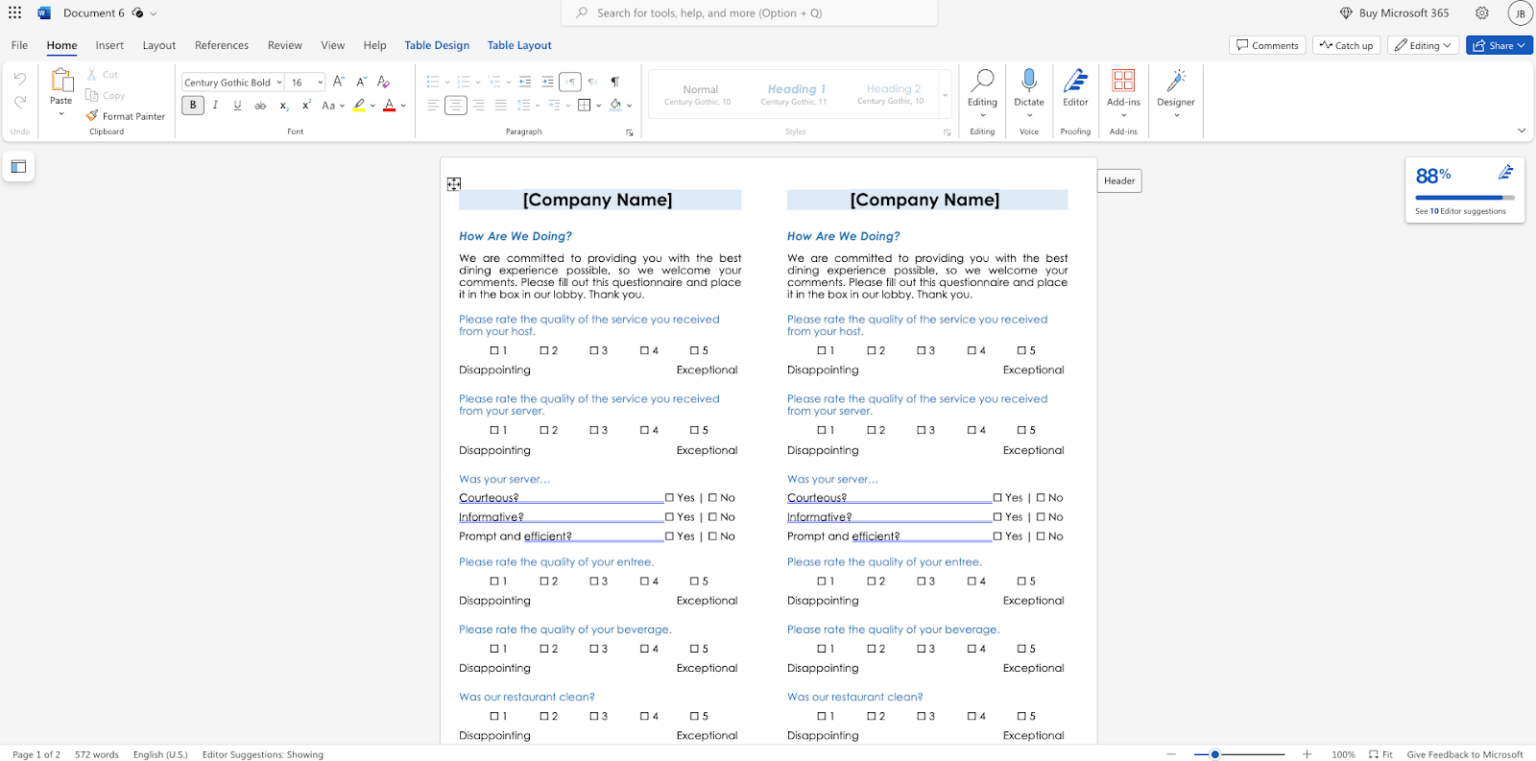
Task: Click the Share button
Action: point(1498,45)
